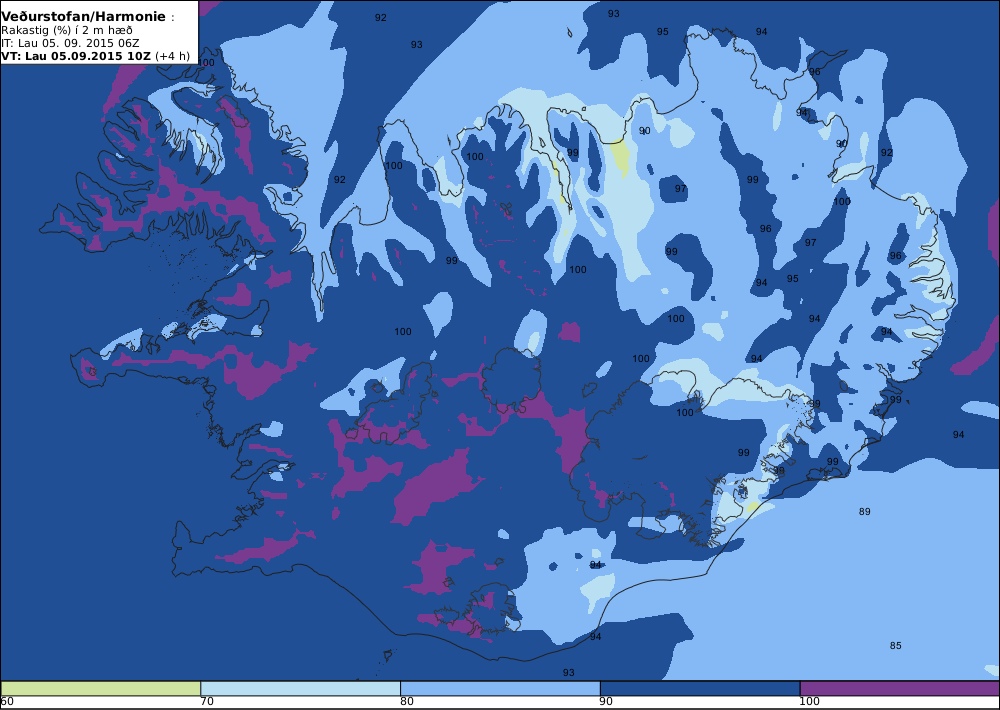The image size is (1000, 710).
Task: Click the '85' humidity value on the map
Action: pyautogui.click(x=895, y=646)
